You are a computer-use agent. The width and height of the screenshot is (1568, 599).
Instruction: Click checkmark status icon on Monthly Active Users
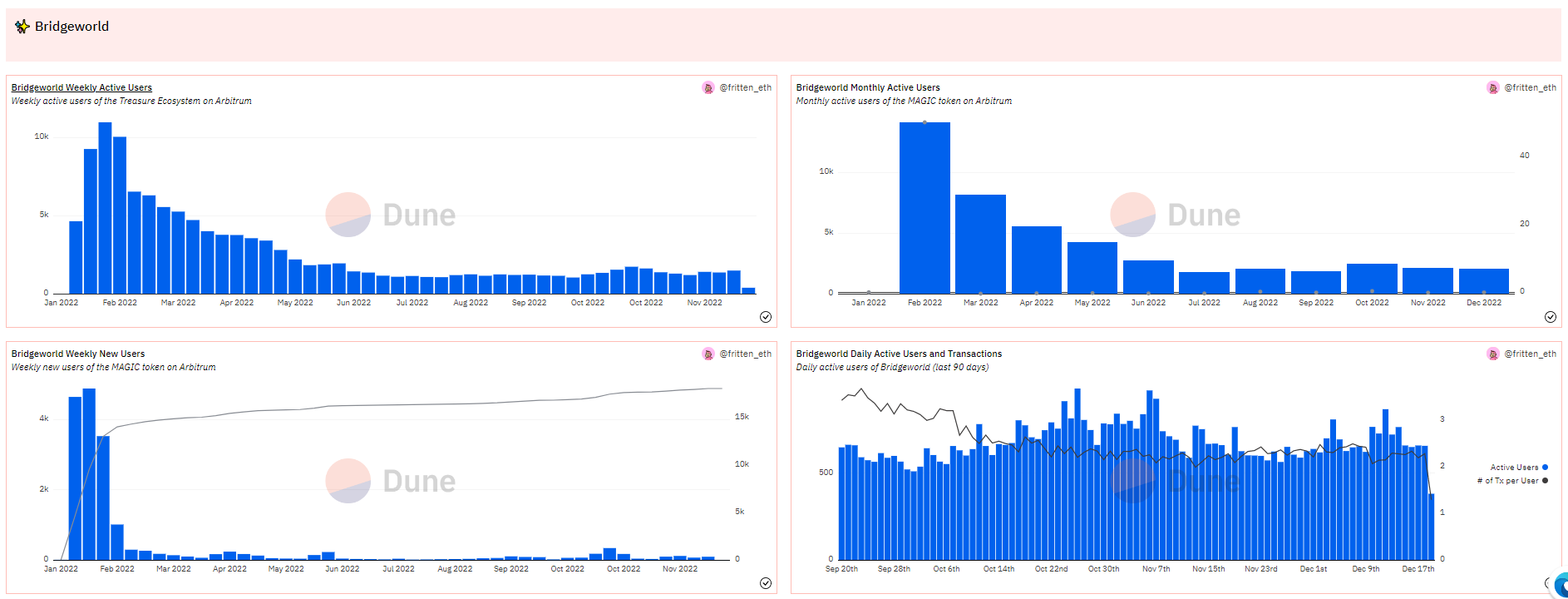[1551, 317]
